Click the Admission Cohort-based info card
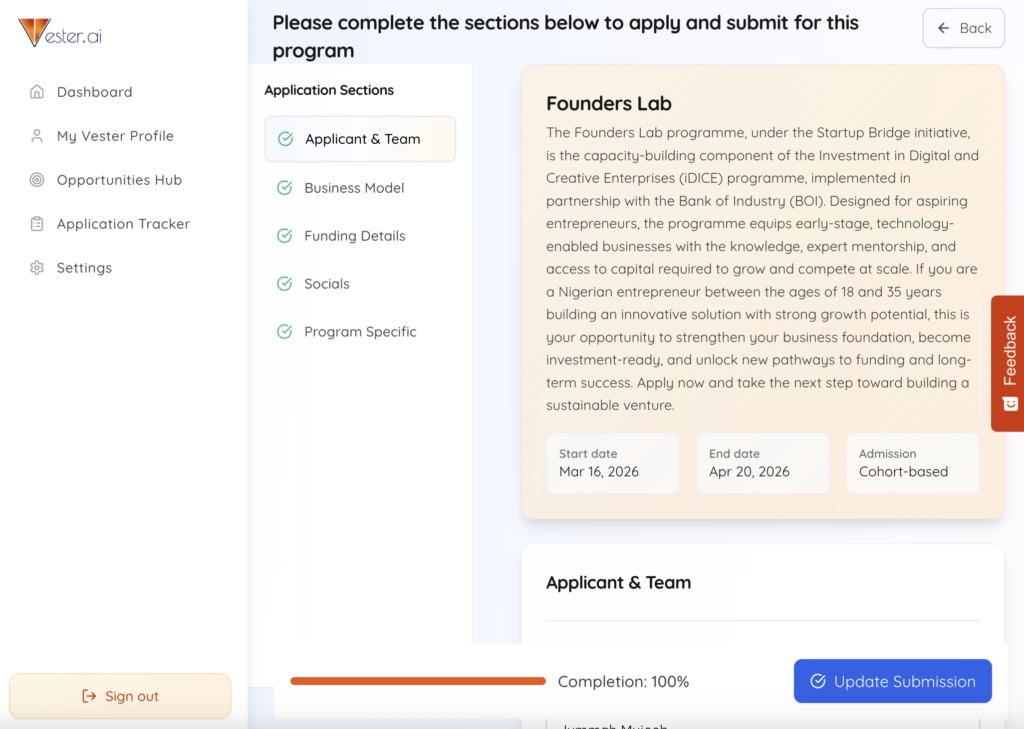 pos(912,463)
